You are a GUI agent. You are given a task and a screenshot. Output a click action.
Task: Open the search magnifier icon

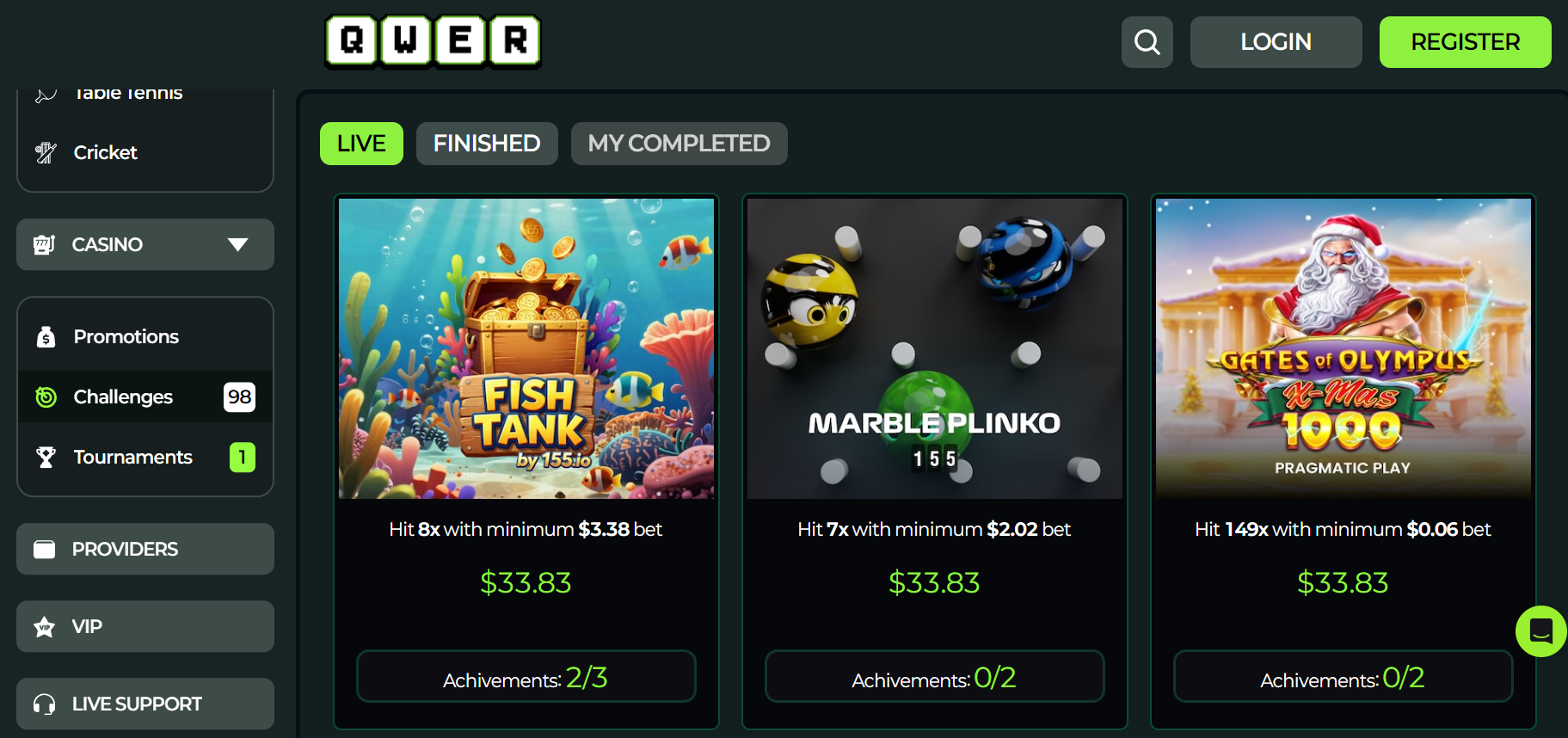point(1147,41)
